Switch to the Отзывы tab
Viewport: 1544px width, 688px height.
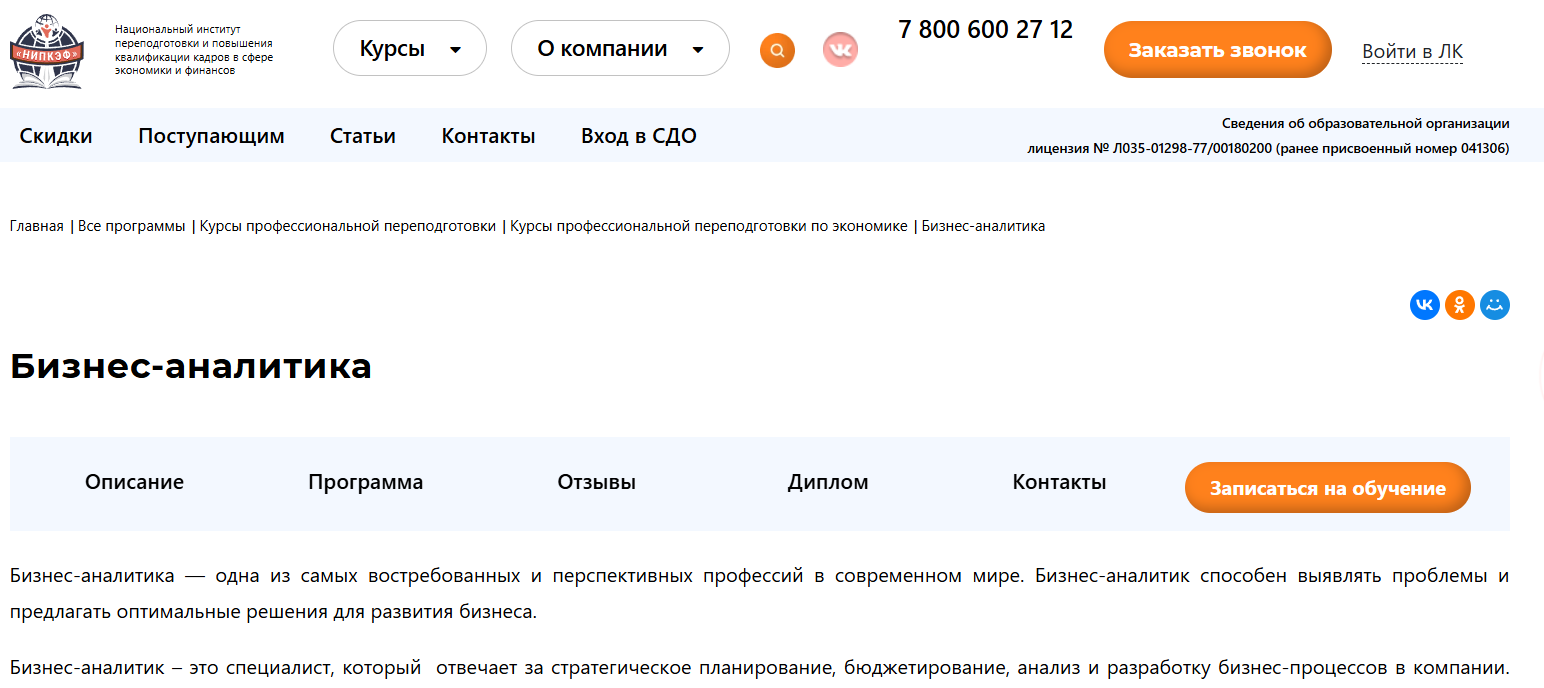(x=596, y=482)
